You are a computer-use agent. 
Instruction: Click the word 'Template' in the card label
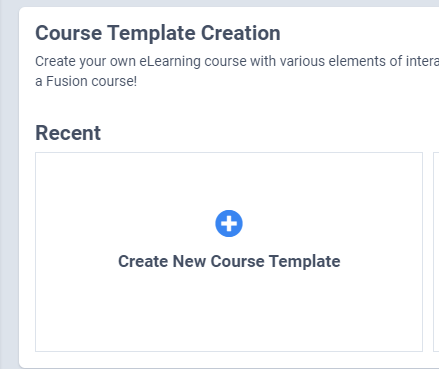305,261
